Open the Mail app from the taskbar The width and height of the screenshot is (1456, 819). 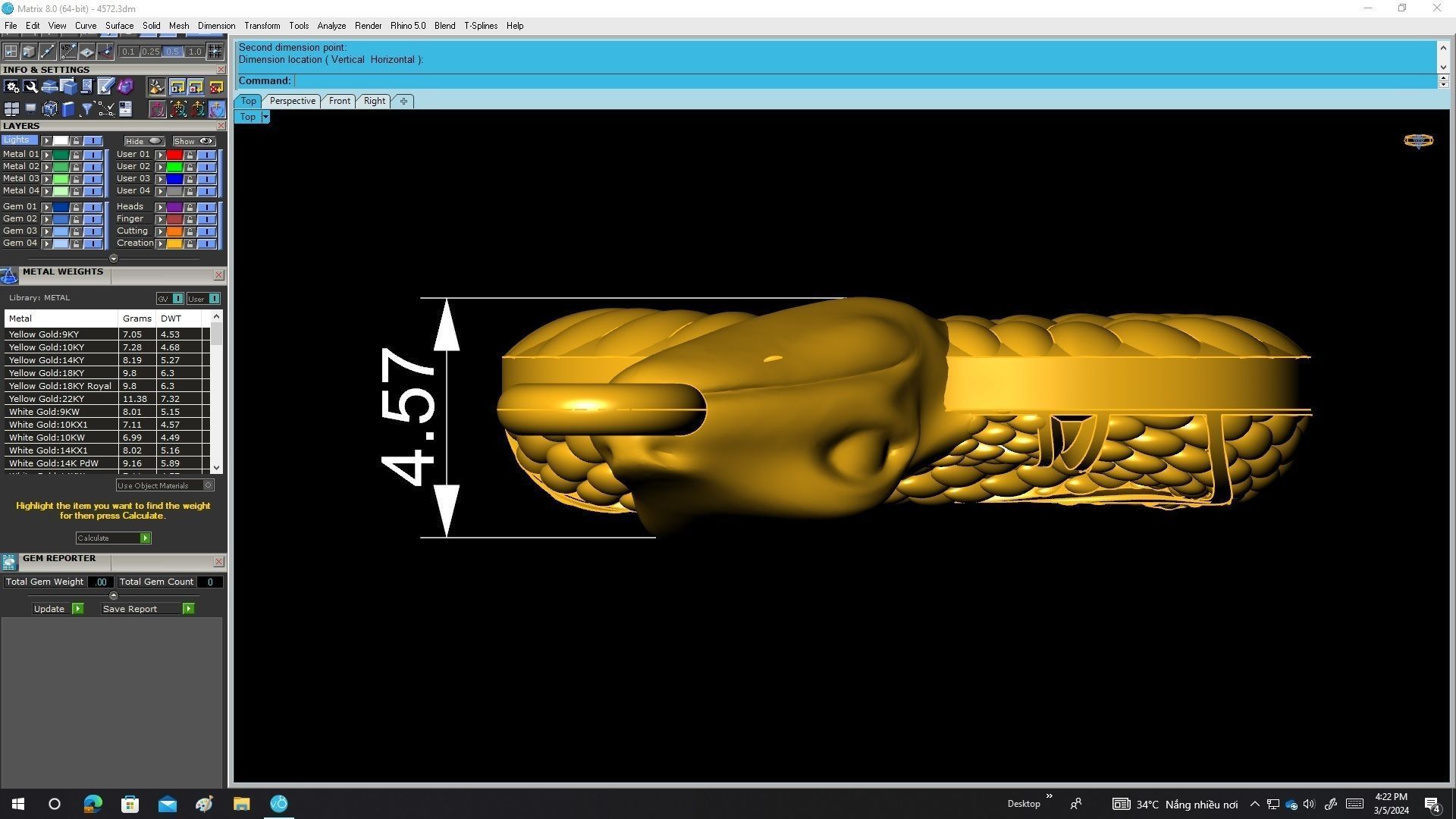tap(167, 804)
